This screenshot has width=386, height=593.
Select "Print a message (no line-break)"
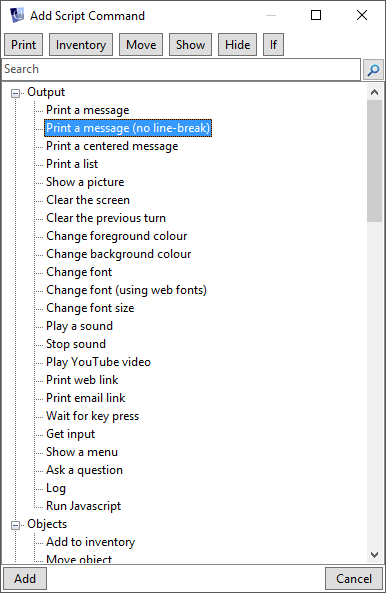click(x=128, y=128)
